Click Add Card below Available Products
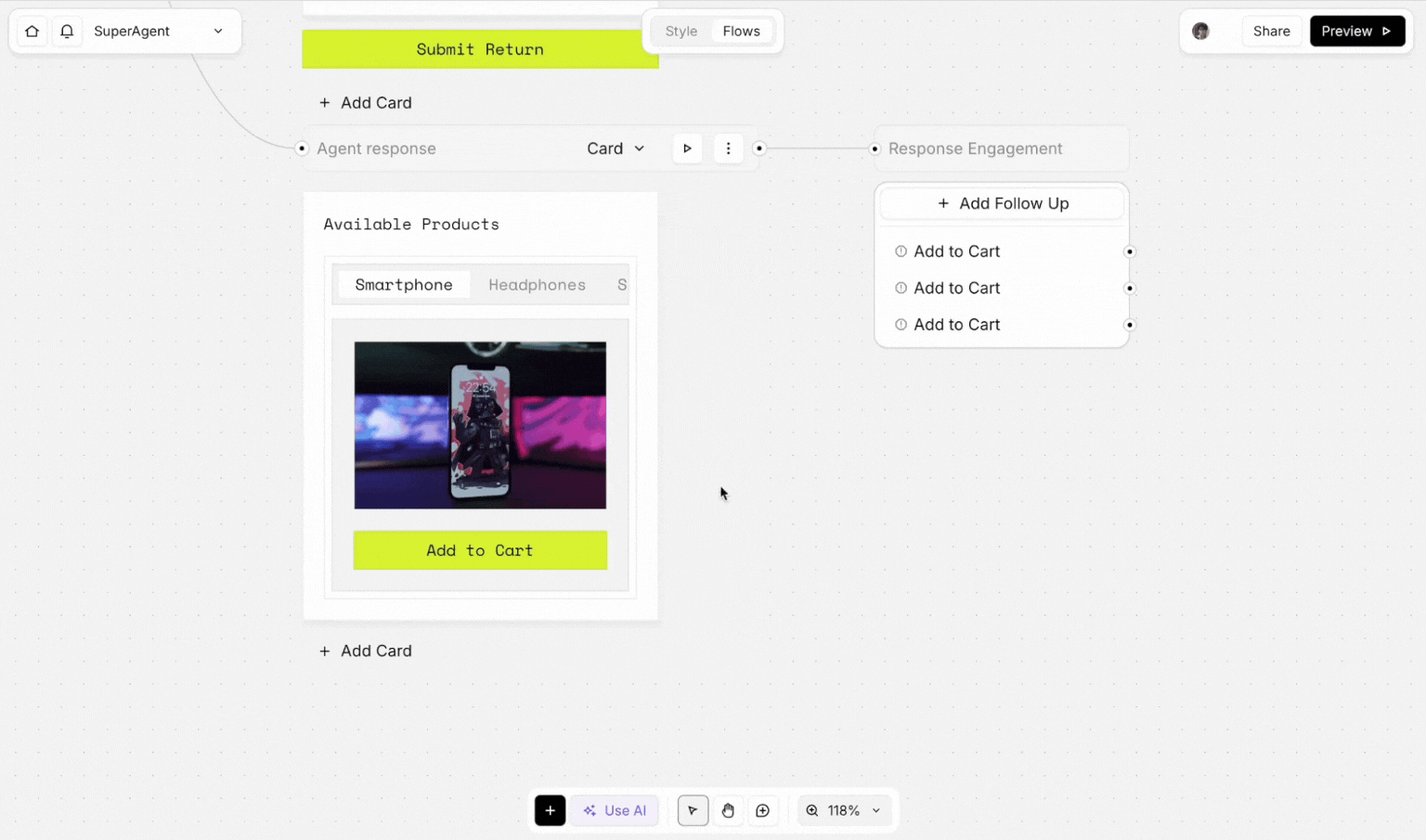Image resolution: width=1426 pixels, height=840 pixels. click(366, 652)
